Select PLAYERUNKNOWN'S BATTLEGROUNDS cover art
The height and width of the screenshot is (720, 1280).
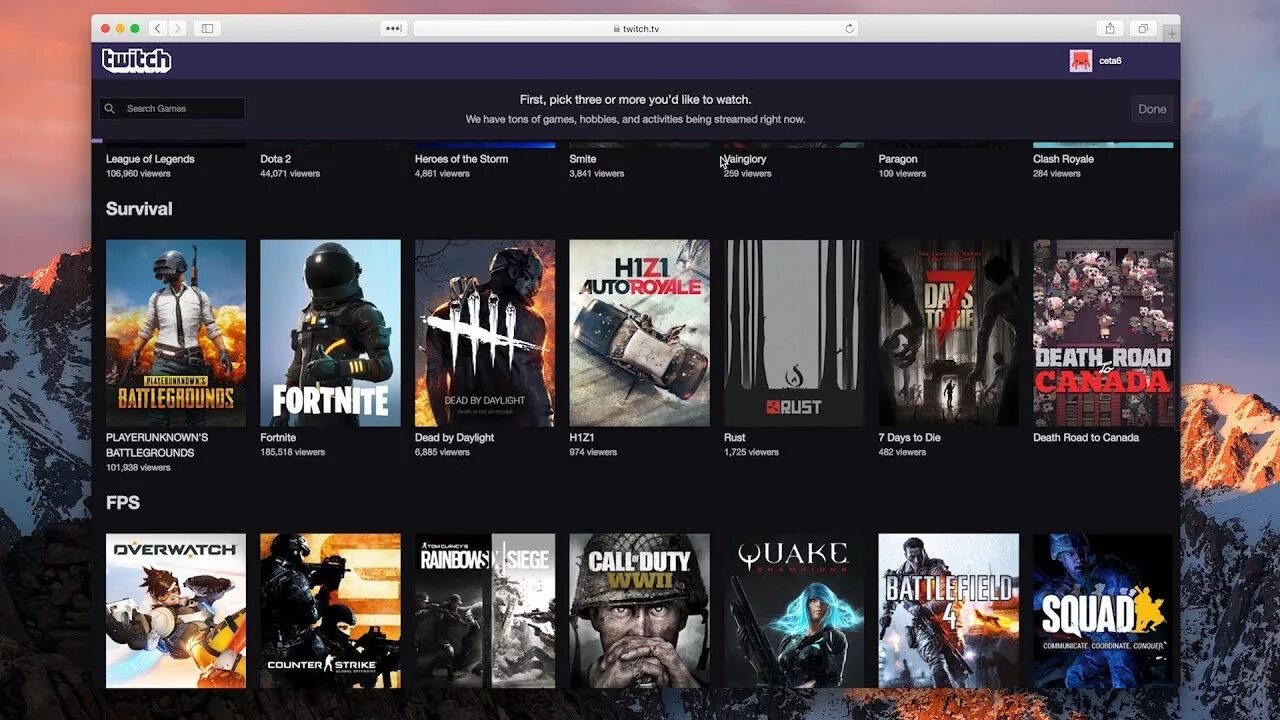(x=176, y=333)
